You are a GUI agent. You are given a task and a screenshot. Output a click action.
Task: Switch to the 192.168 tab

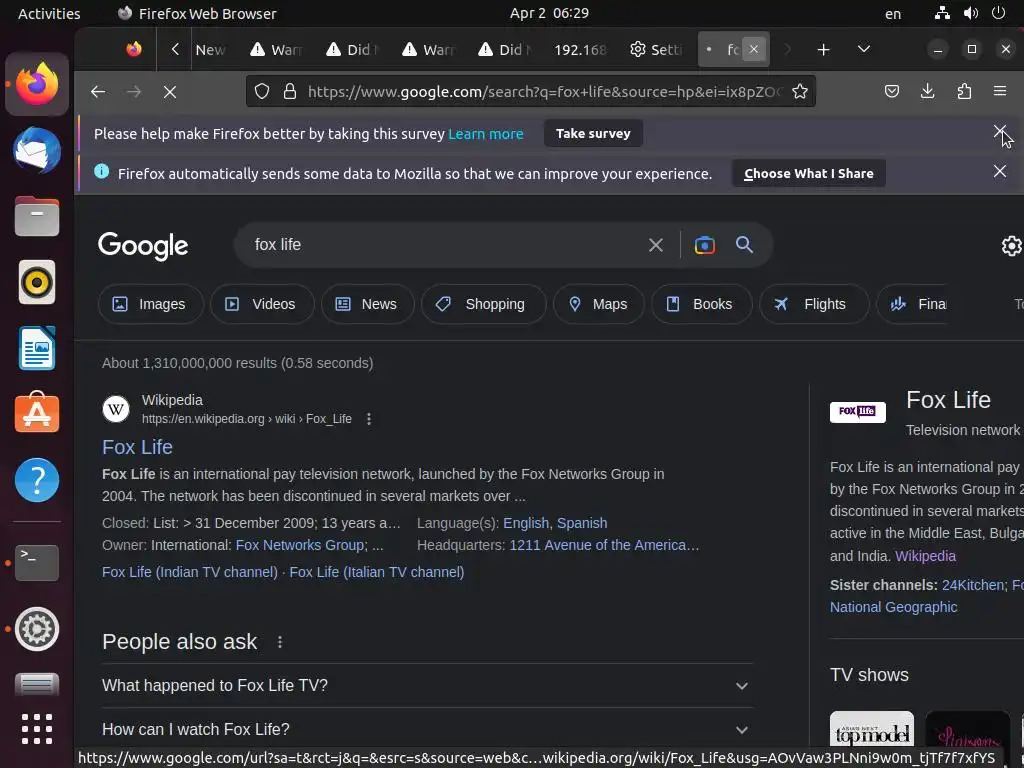580,50
